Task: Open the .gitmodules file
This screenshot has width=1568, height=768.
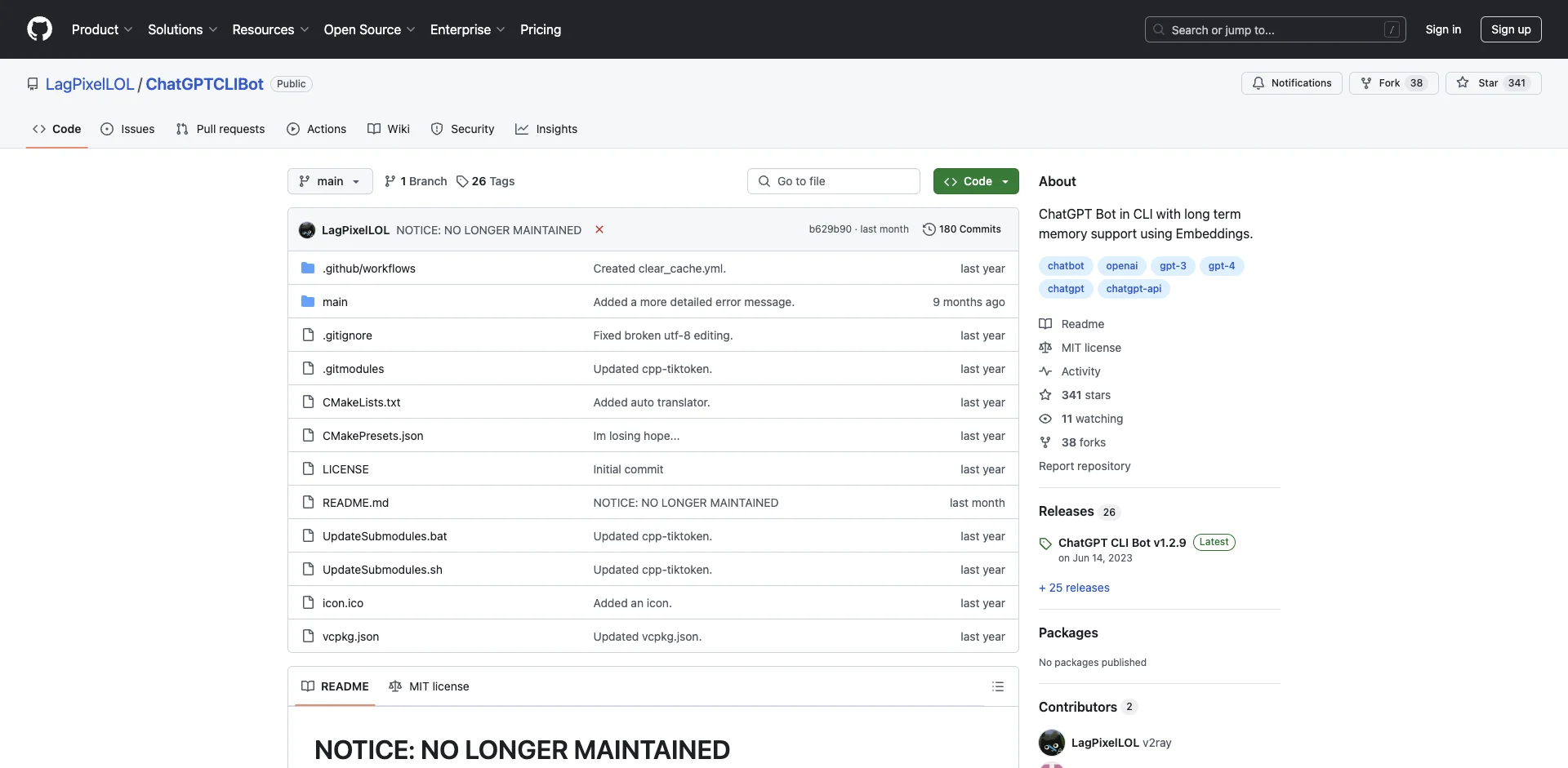Action: pos(353,369)
